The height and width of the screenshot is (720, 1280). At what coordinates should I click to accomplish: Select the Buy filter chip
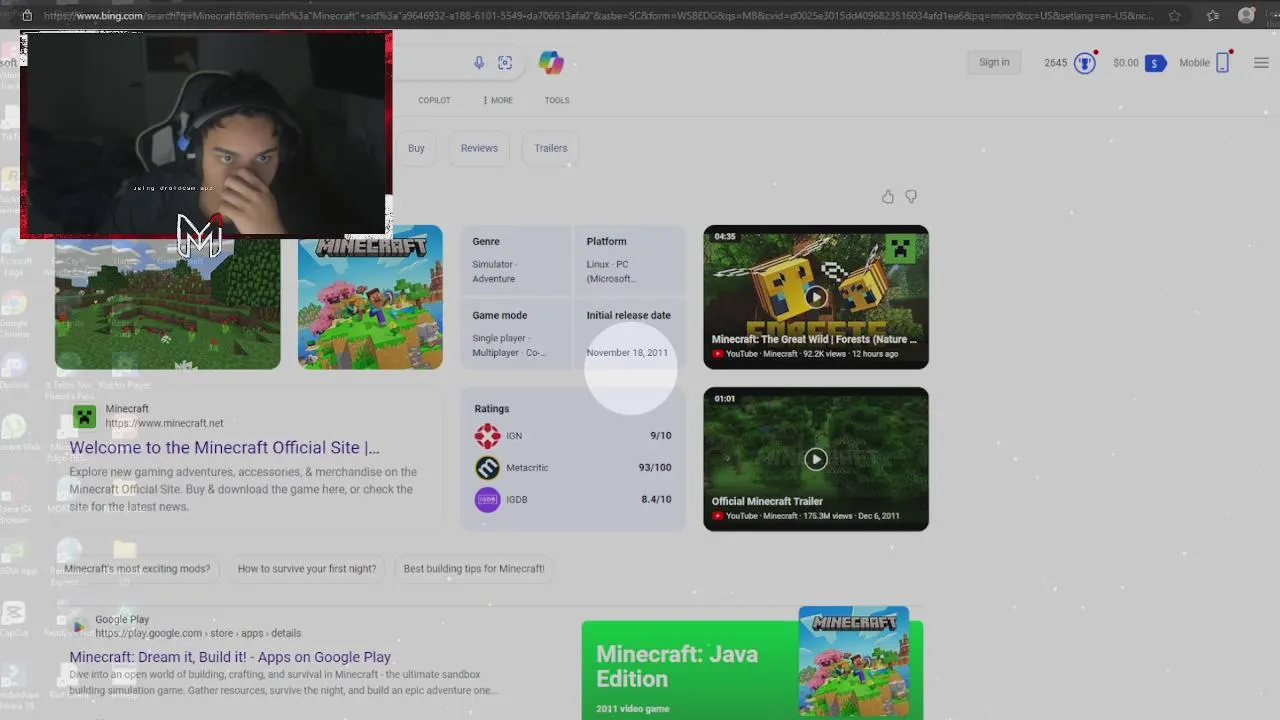click(x=416, y=148)
